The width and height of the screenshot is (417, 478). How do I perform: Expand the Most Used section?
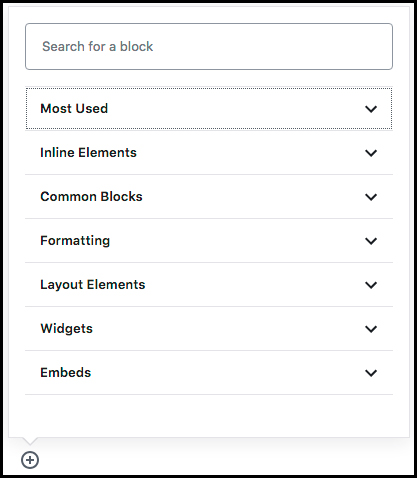(x=209, y=109)
